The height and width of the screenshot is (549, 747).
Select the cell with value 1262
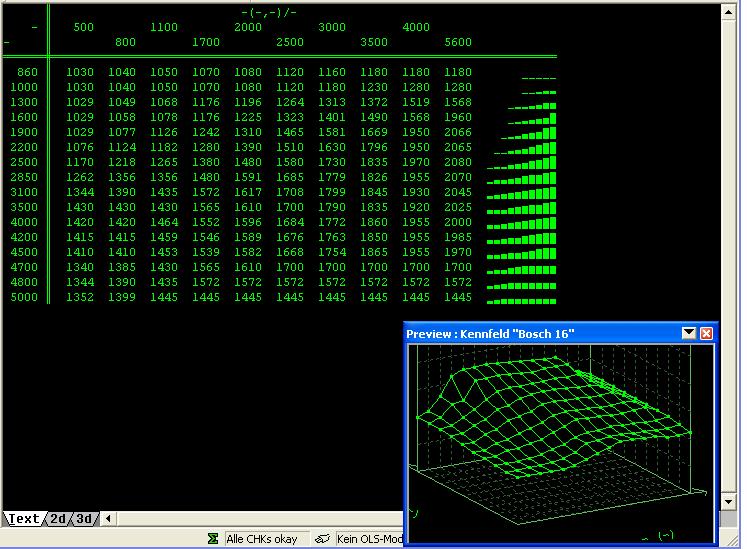80,177
